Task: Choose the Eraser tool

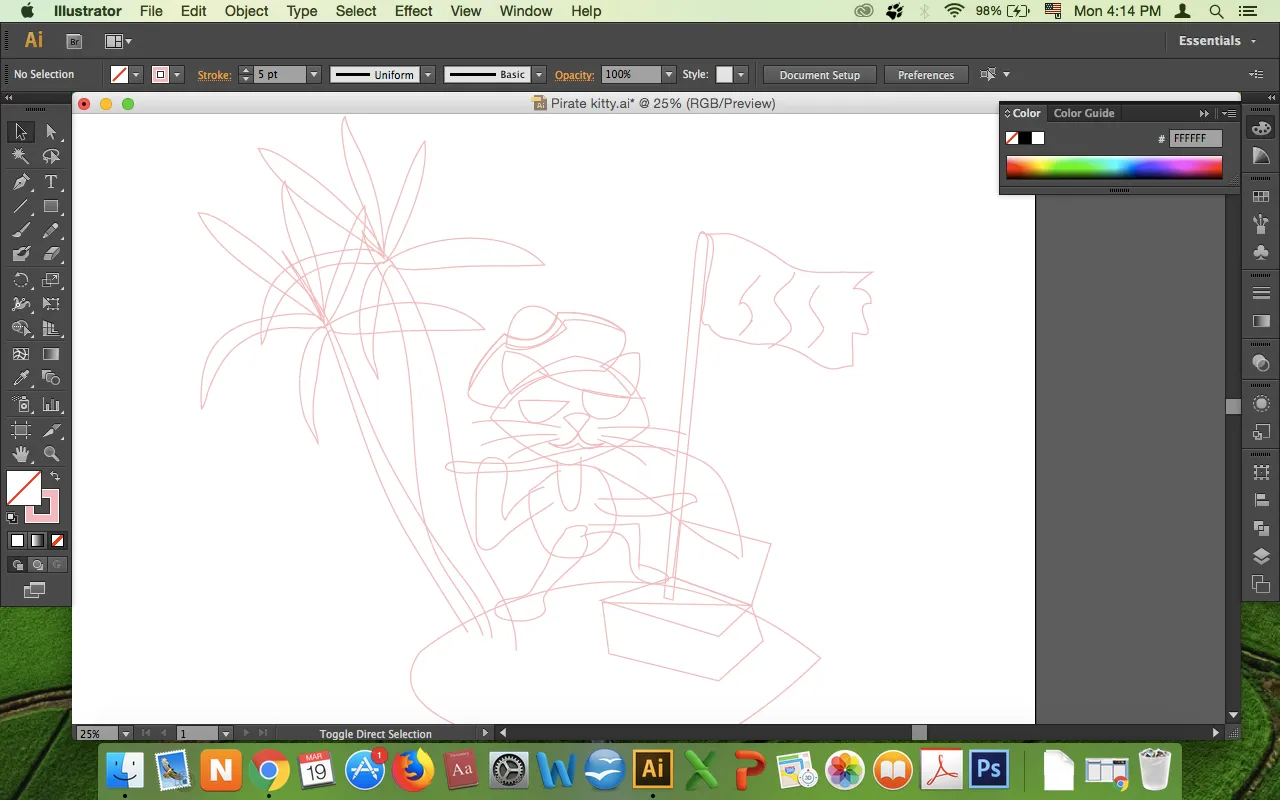Action: pos(52,255)
